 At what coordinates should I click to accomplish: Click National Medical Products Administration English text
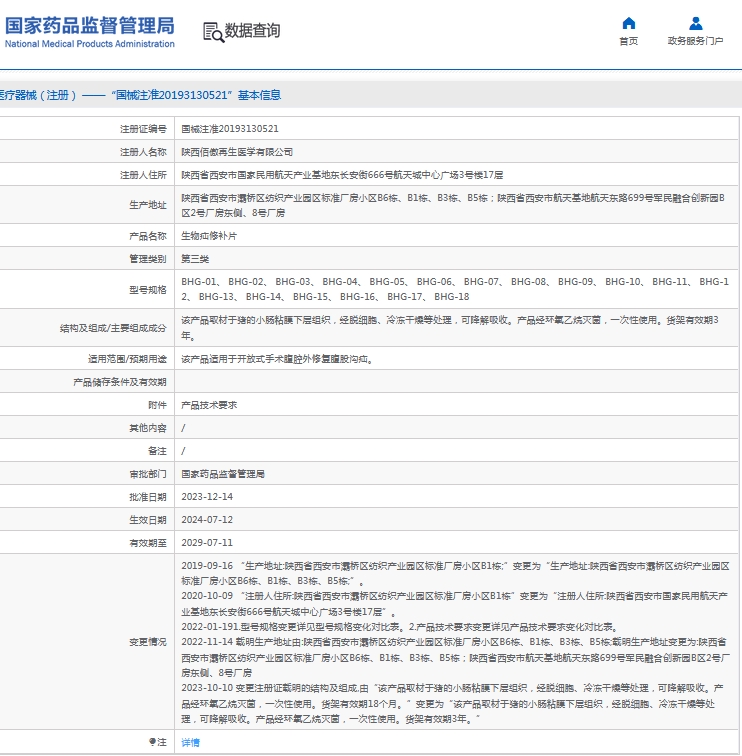coord(90,44)
